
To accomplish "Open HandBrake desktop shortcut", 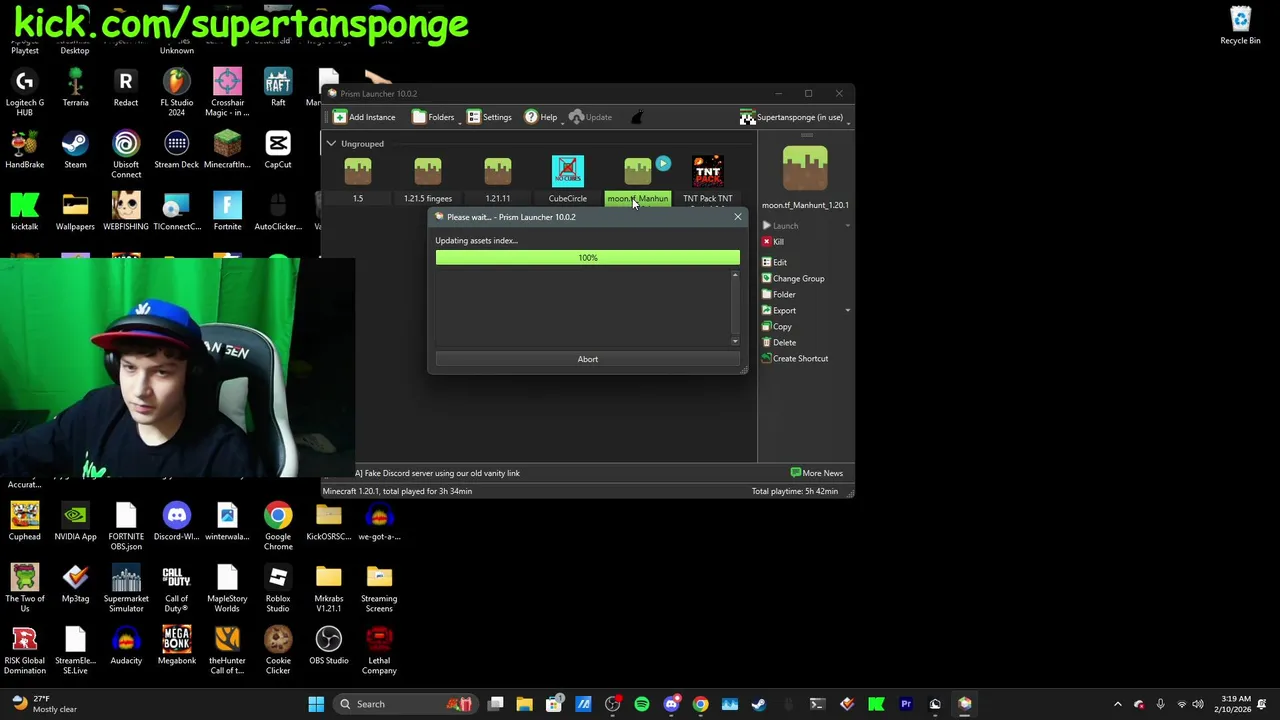I will tap(25, 149).
